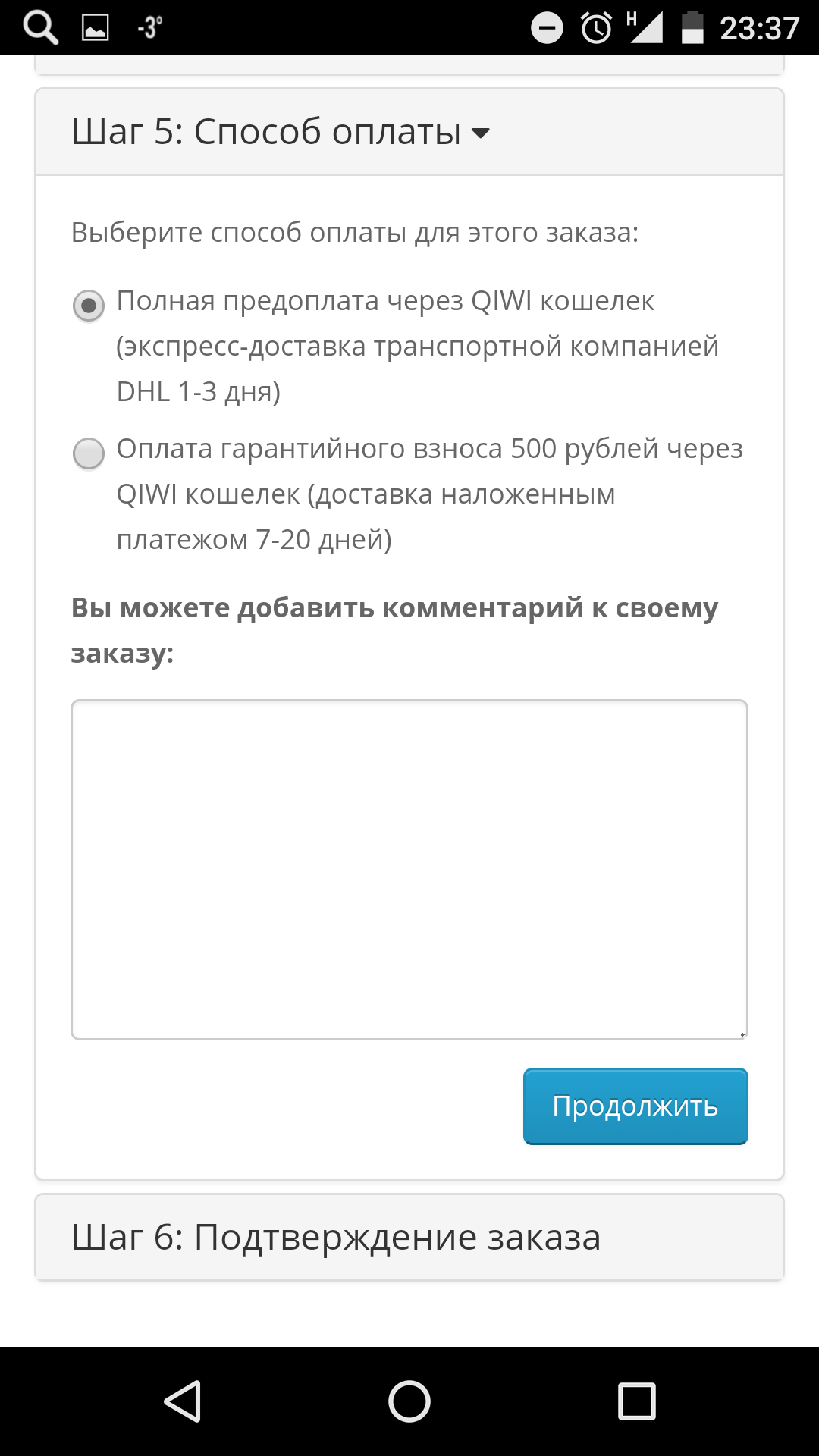
Task: Tap the alarm clock status icon
Action: pyautogui.click(x=596, y=28)
